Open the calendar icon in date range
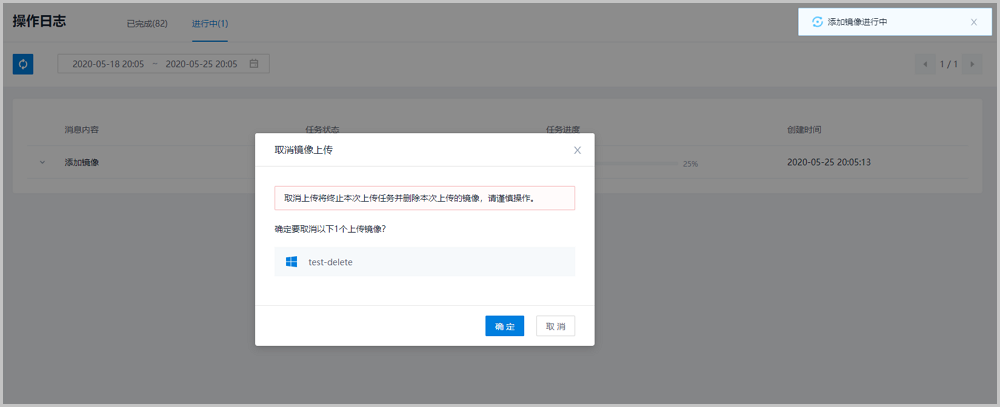The width and height of the screenshot is (1000, 407). (x=254, y=64)
